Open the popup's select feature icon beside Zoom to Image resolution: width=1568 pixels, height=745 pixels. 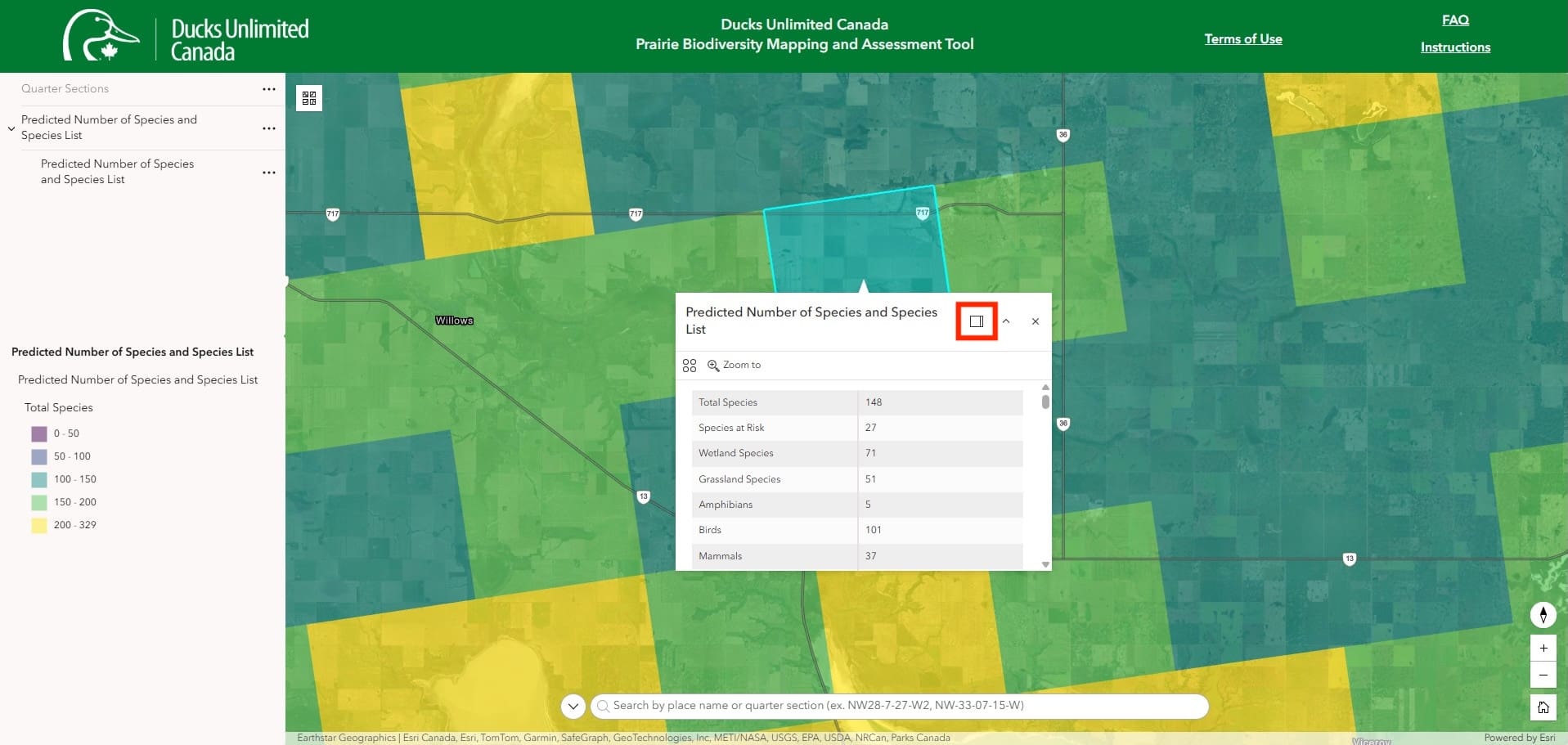tap(690, 365)
